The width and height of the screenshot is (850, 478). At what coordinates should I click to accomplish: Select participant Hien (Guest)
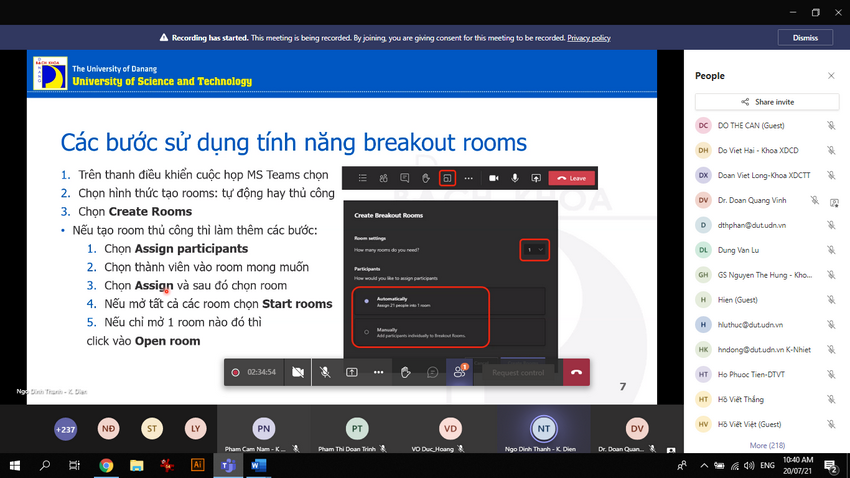click(767, 300)
